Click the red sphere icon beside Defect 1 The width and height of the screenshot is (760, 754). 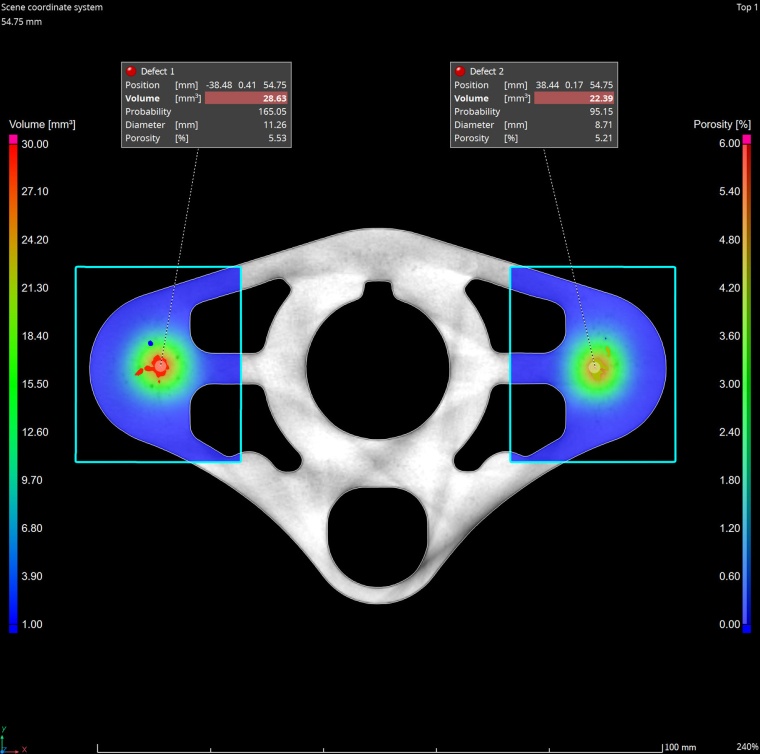pyautogui.click(x=131, y=71)
